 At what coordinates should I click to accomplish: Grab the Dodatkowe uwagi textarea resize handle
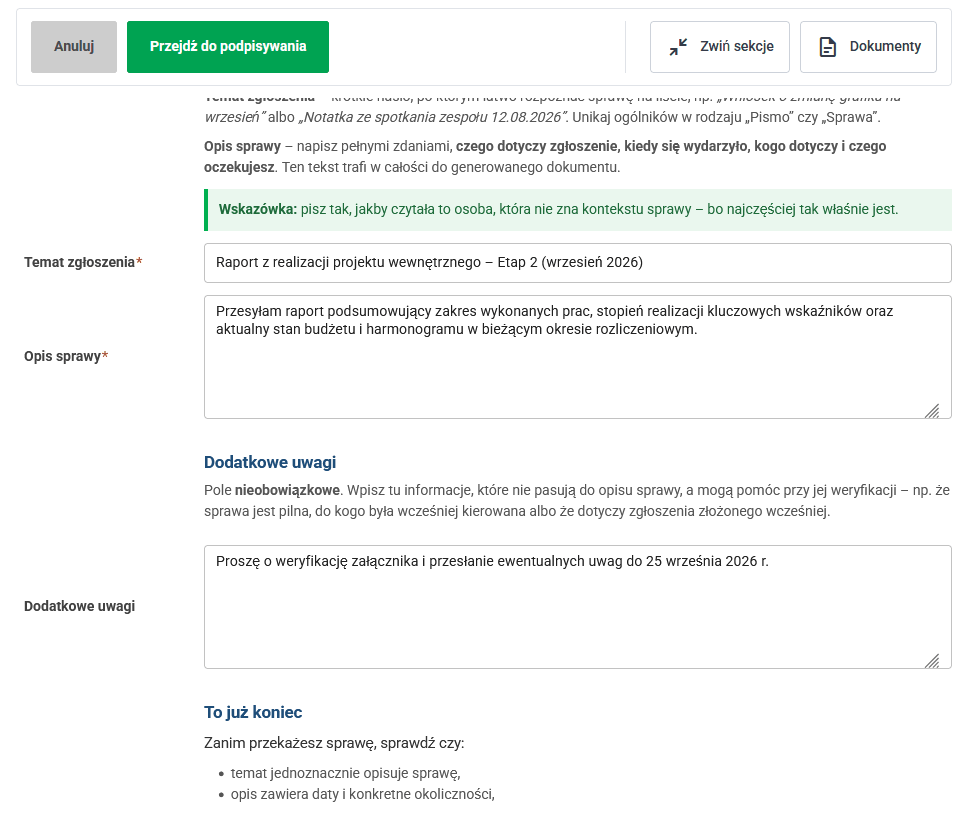pyautogui.click(x=933, y=661)
